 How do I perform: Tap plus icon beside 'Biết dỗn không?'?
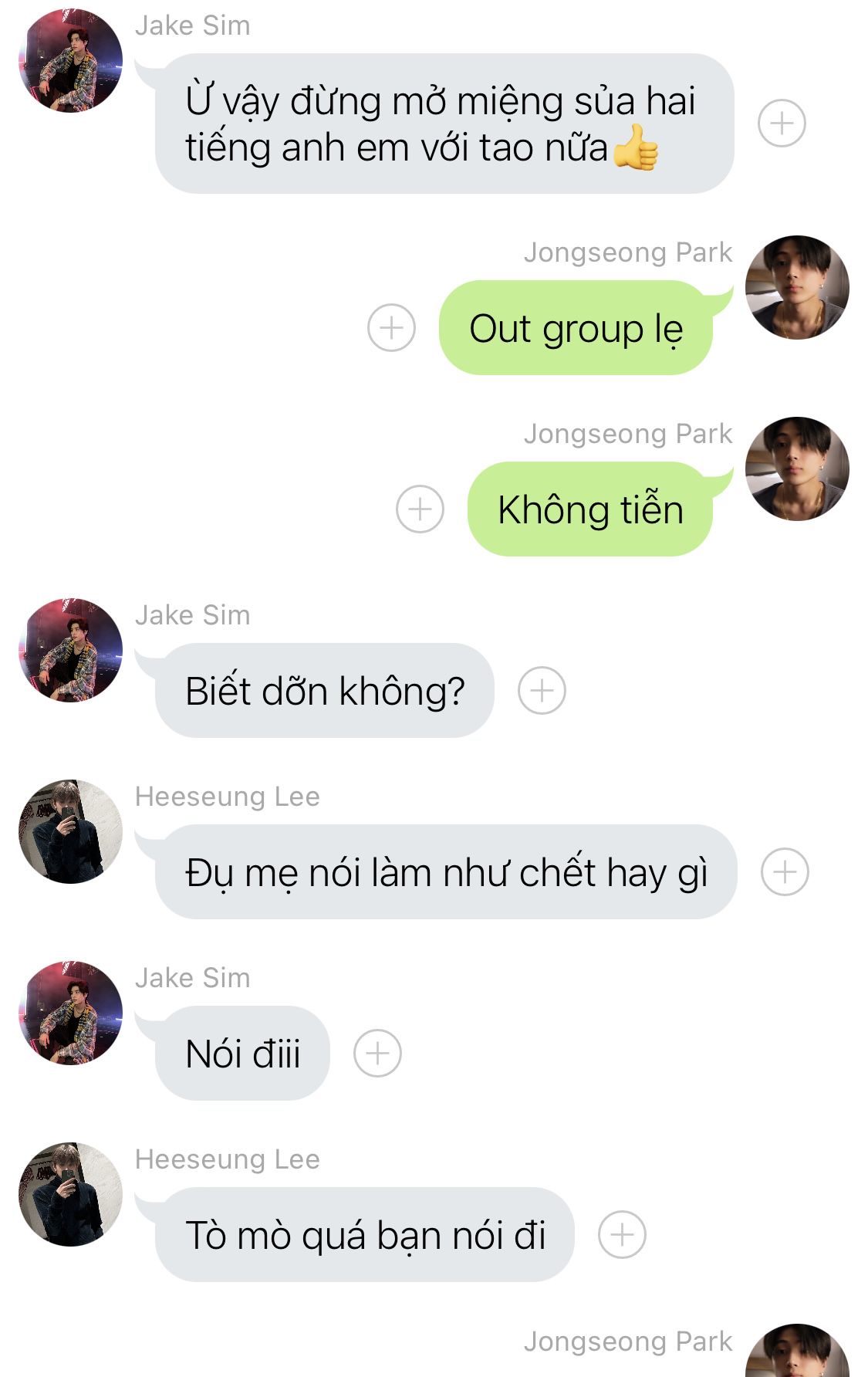point(542,690)
